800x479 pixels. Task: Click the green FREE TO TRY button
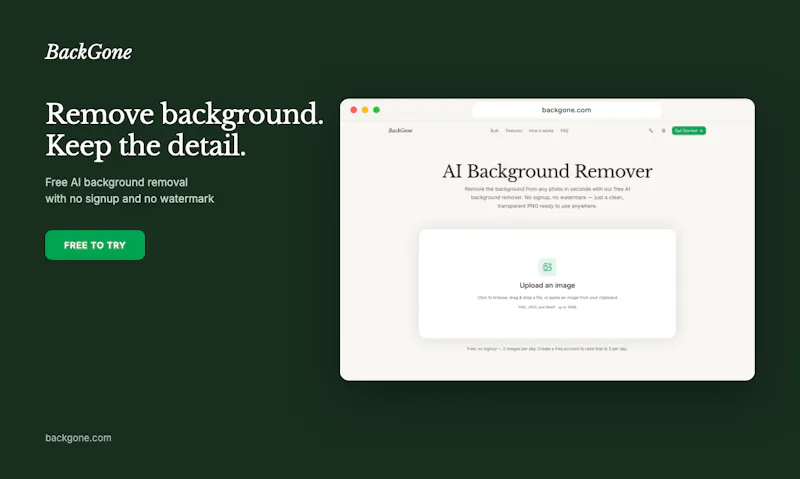tap(95, 245)
